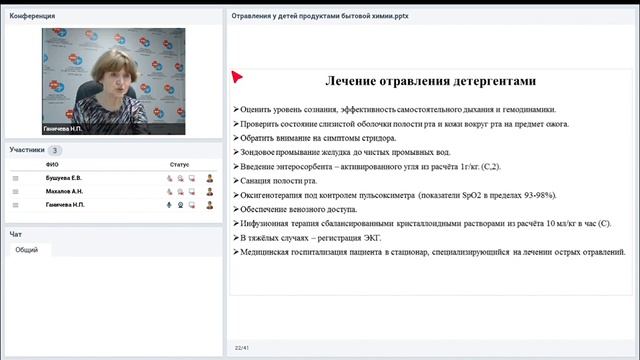Click slide counter 22/41

click(x=242, y=348)
